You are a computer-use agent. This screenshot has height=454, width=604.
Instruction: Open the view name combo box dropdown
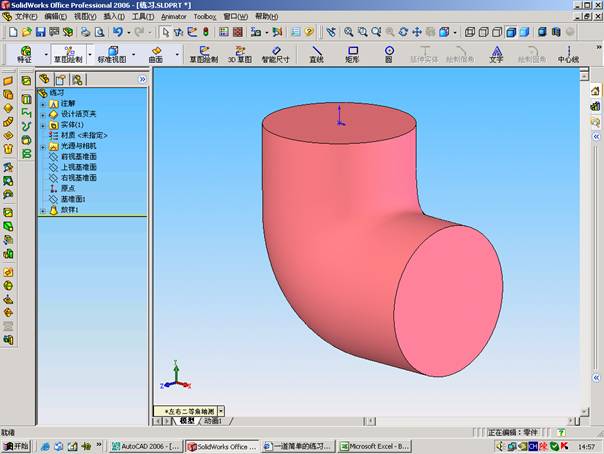[x=221, y=411]
